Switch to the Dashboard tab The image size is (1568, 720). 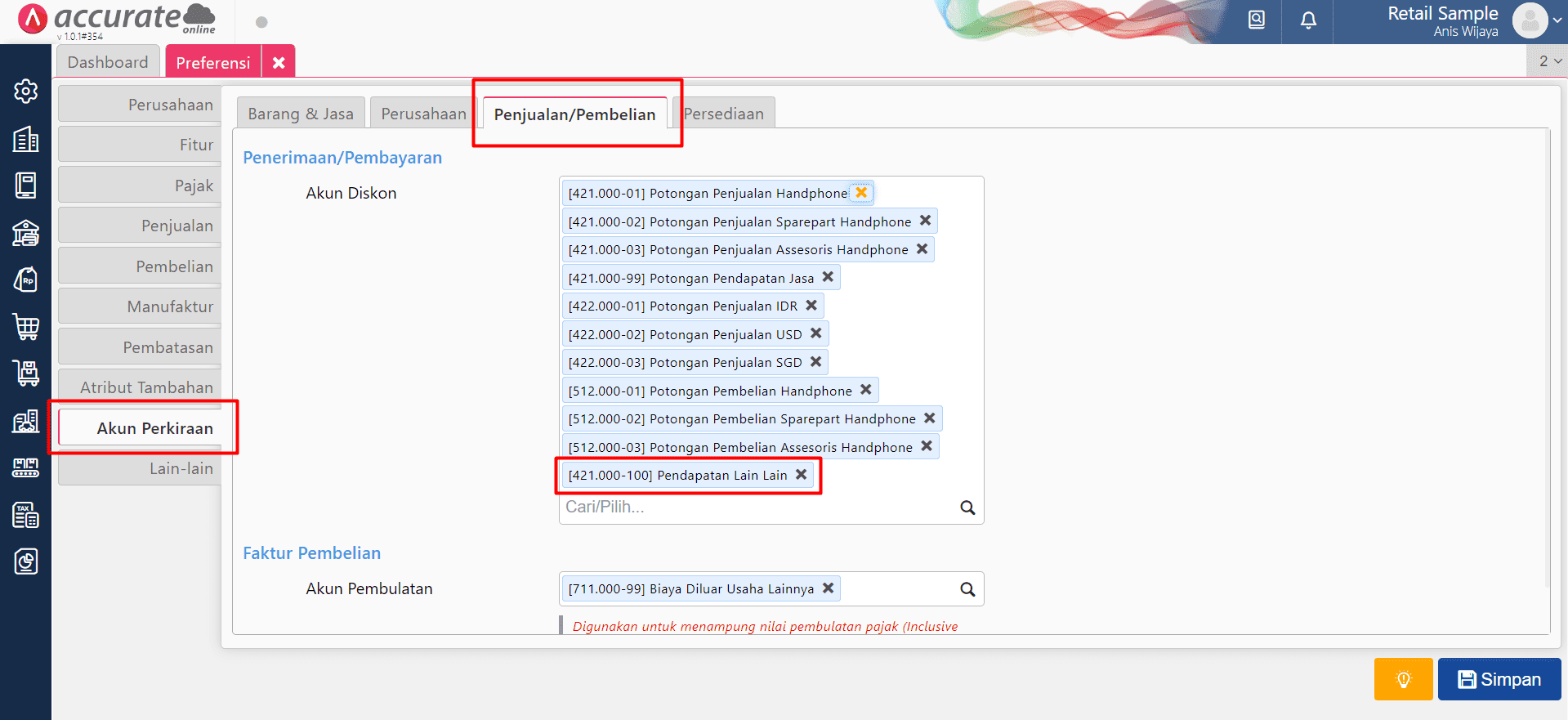108,62
